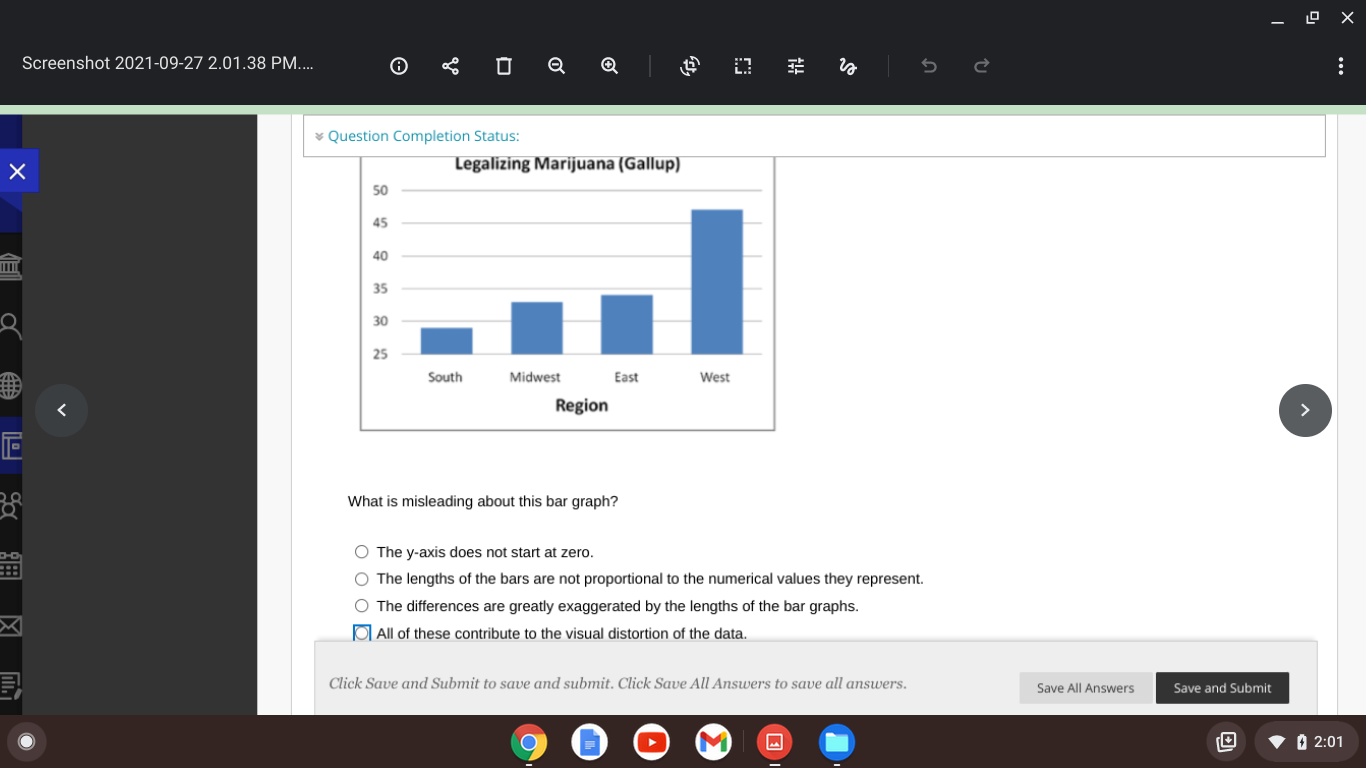Go to next image arrow

pos(1305,410)
